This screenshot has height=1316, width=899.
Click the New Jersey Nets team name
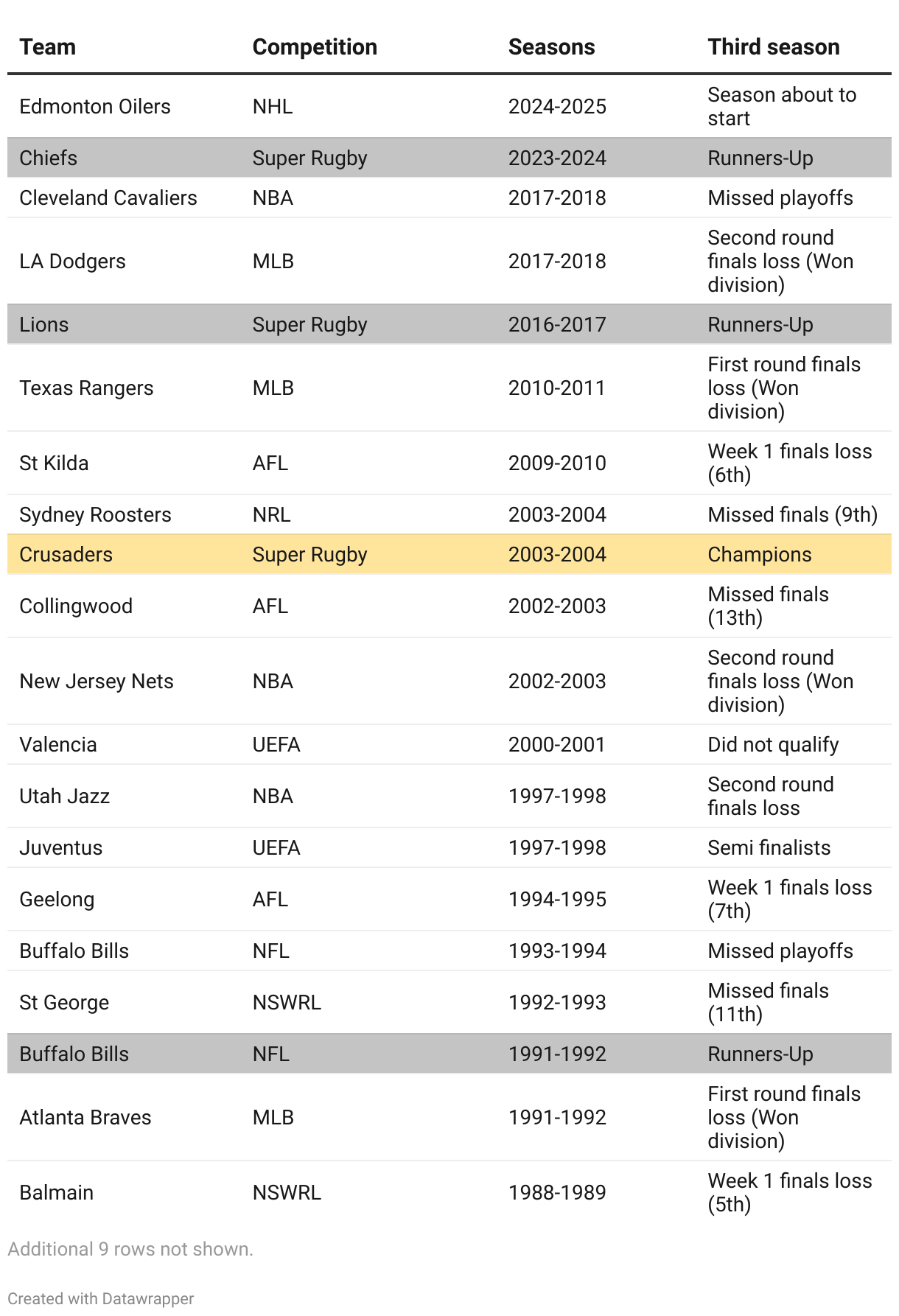click(97, 682)
